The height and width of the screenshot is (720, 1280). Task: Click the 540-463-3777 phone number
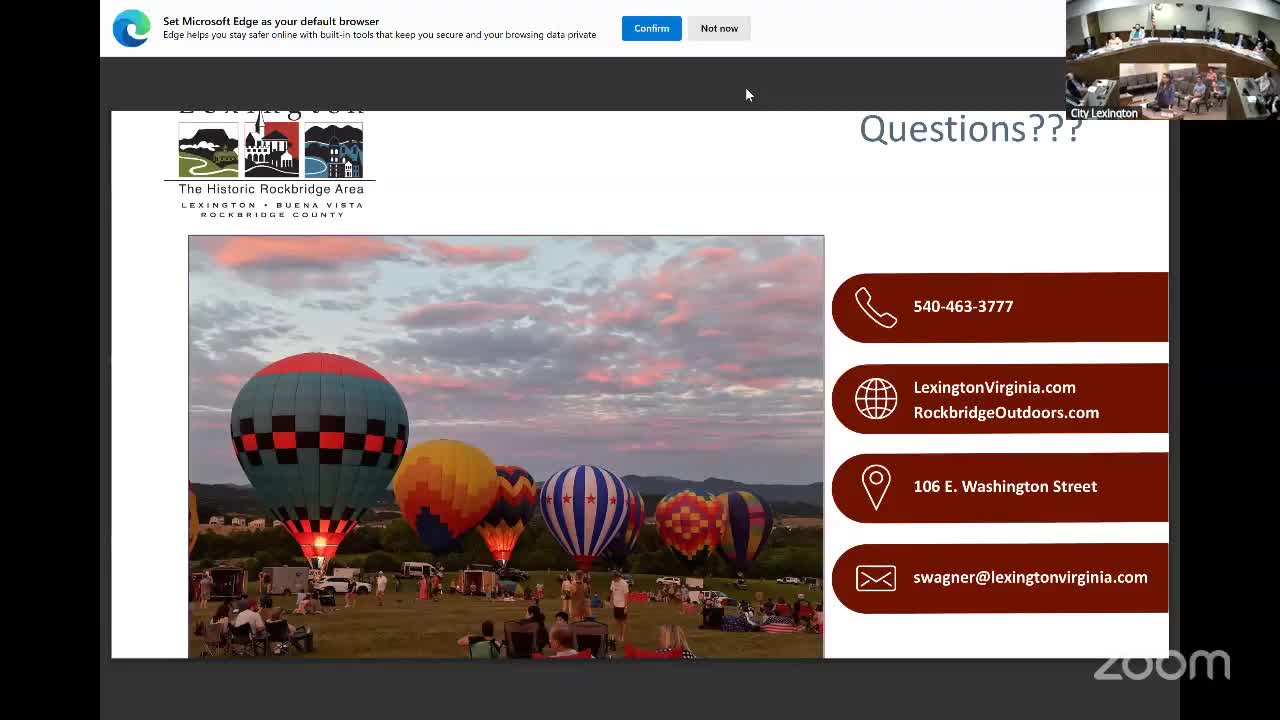tap(963, 306)
